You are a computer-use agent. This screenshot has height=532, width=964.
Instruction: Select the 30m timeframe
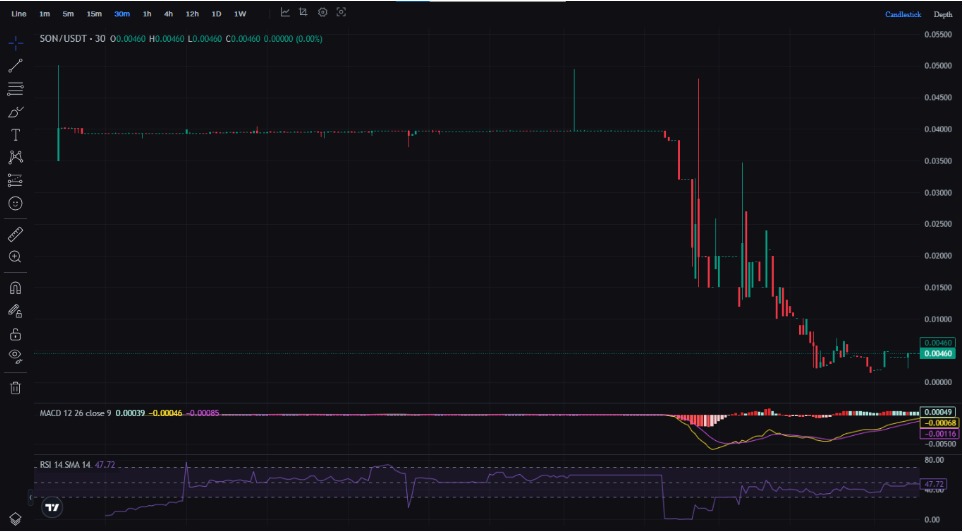pyautogui.click(x=122, y=14)
